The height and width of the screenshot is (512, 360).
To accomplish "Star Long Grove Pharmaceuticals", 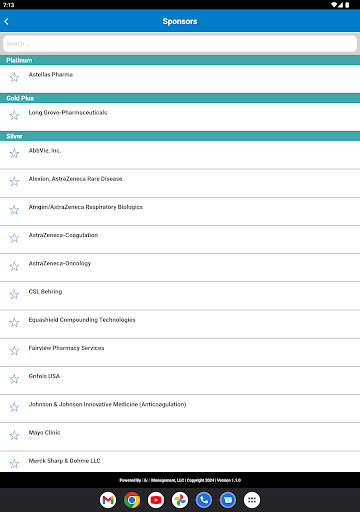I will (14, 116).
